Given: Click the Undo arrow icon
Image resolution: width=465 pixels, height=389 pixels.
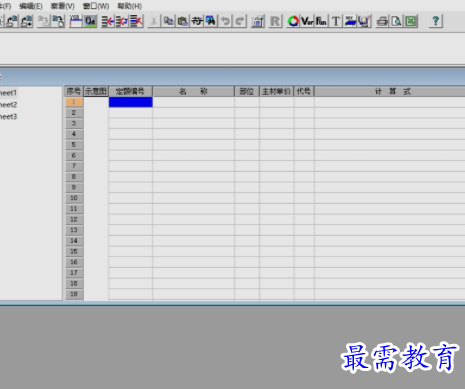Looking at the screenshot, I should click(225, 21).
